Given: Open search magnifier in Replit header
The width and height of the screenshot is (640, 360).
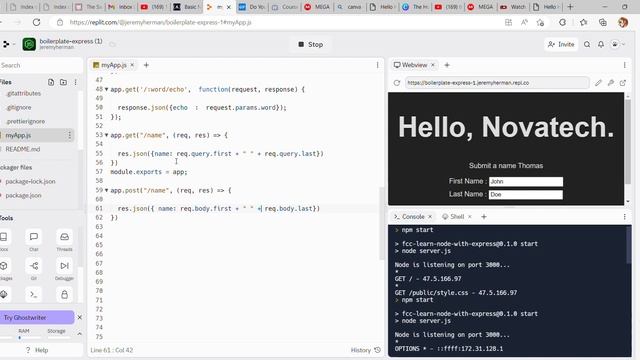Looking at the screenshot, I should 587,44.
